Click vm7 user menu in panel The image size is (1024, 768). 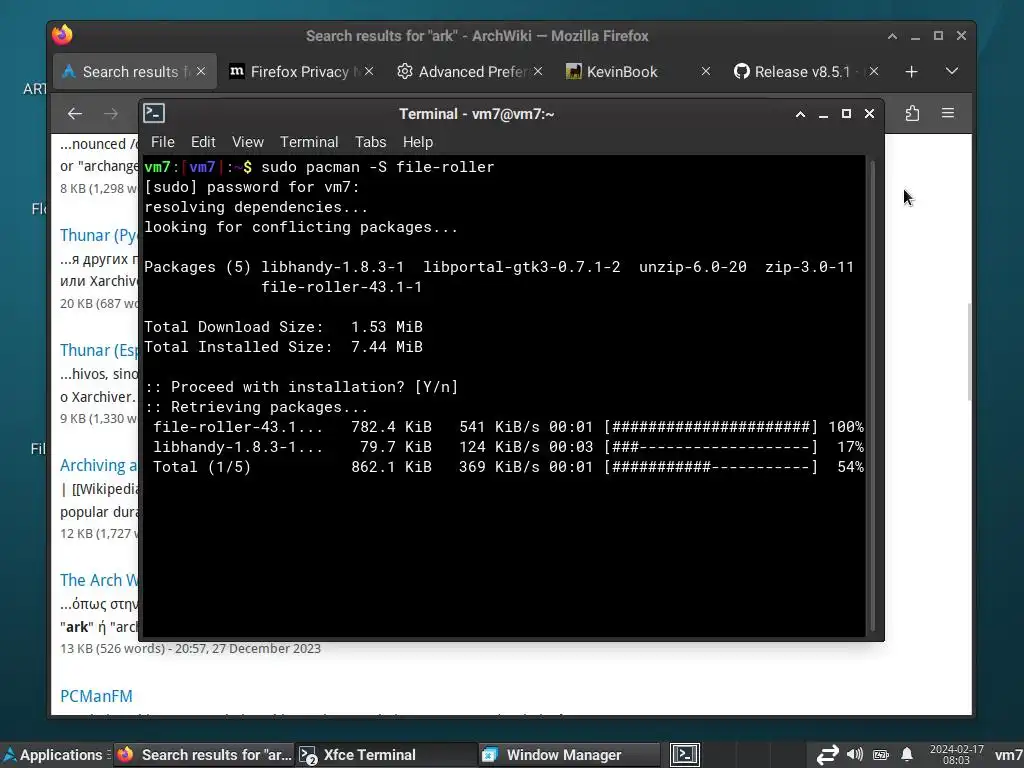click(1008, 755)
